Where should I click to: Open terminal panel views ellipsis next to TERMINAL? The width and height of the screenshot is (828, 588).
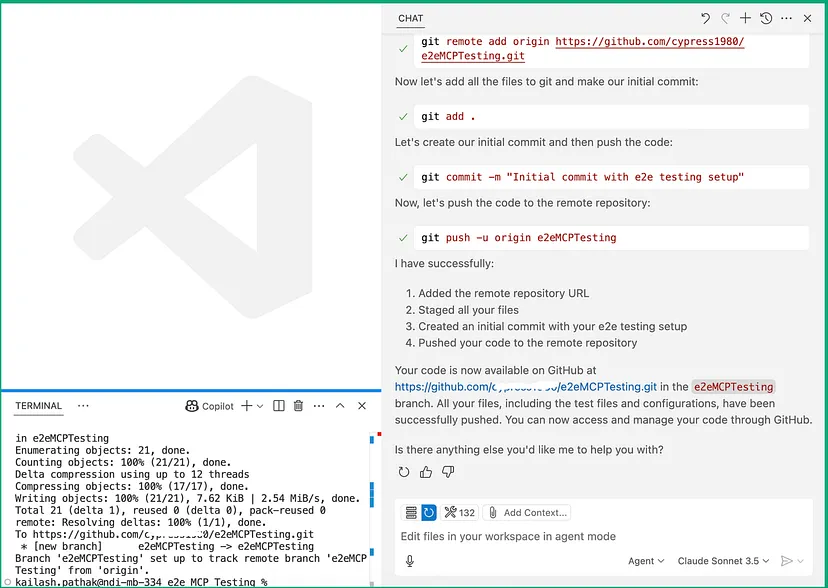[83, 406]
